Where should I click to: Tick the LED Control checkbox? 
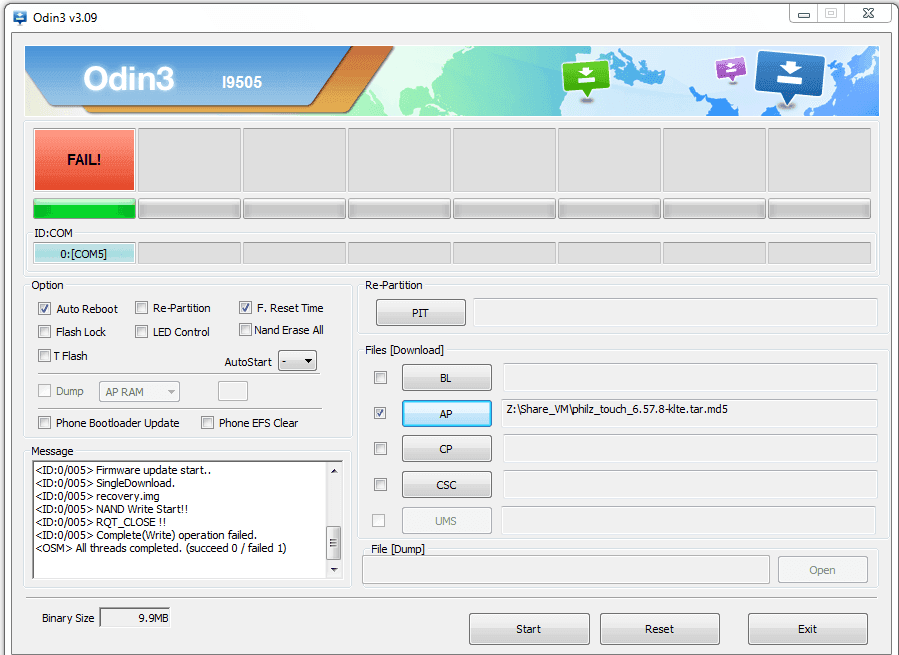click(141, 332)
